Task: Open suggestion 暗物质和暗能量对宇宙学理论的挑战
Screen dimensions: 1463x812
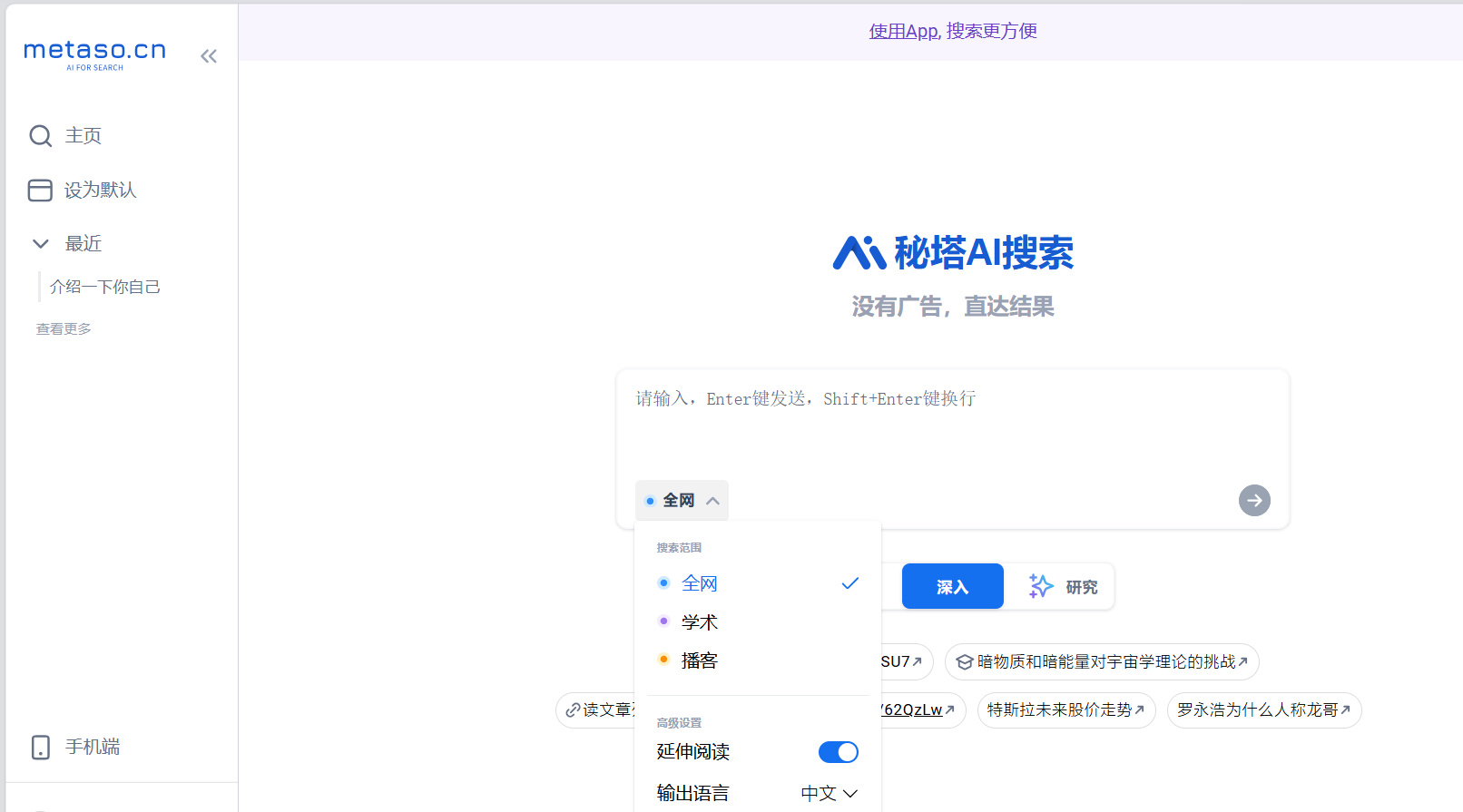Action: point(1102,662)
